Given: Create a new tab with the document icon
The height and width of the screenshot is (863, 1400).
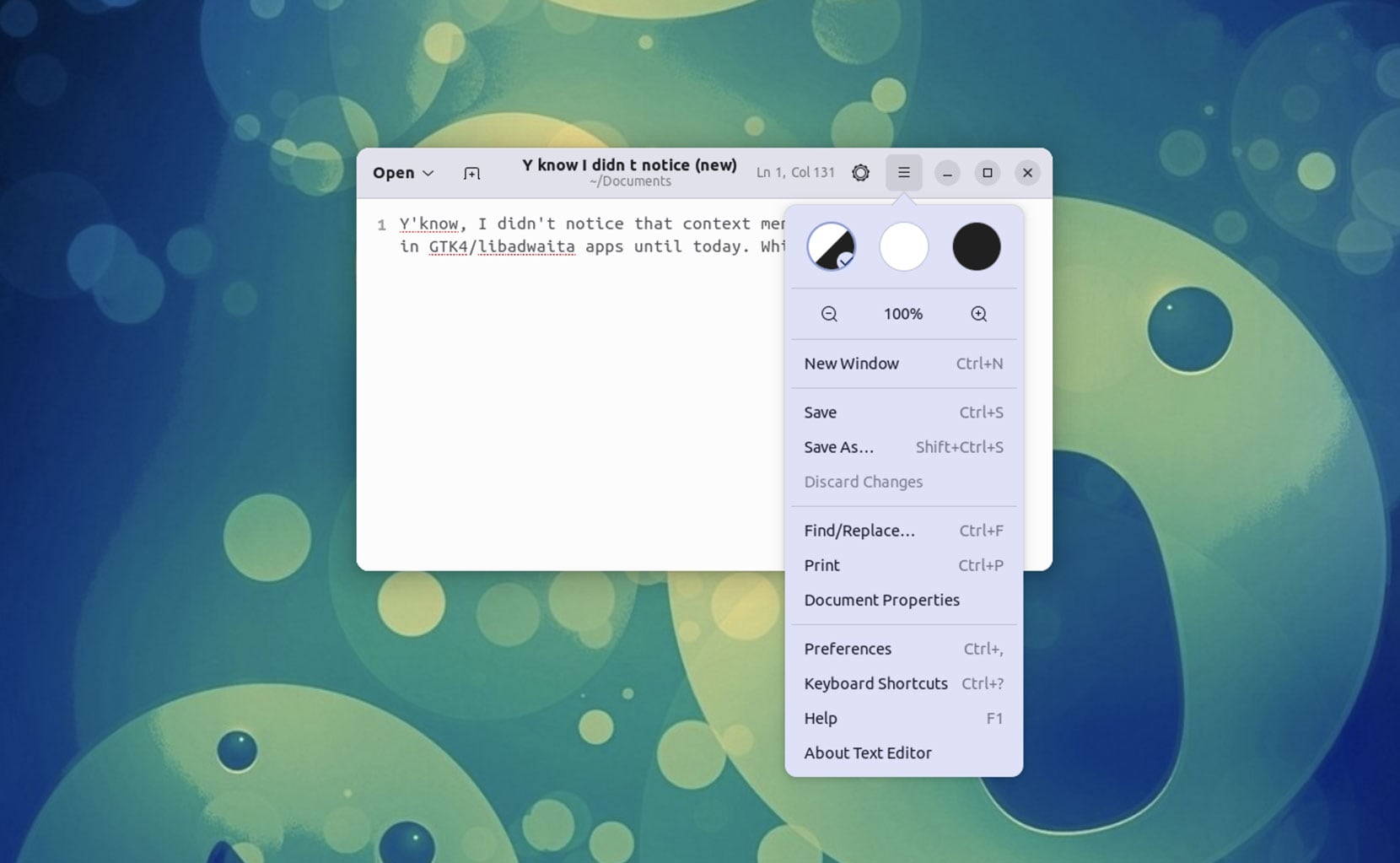Looking at the screenshot, I should click(x=471, y=172).
